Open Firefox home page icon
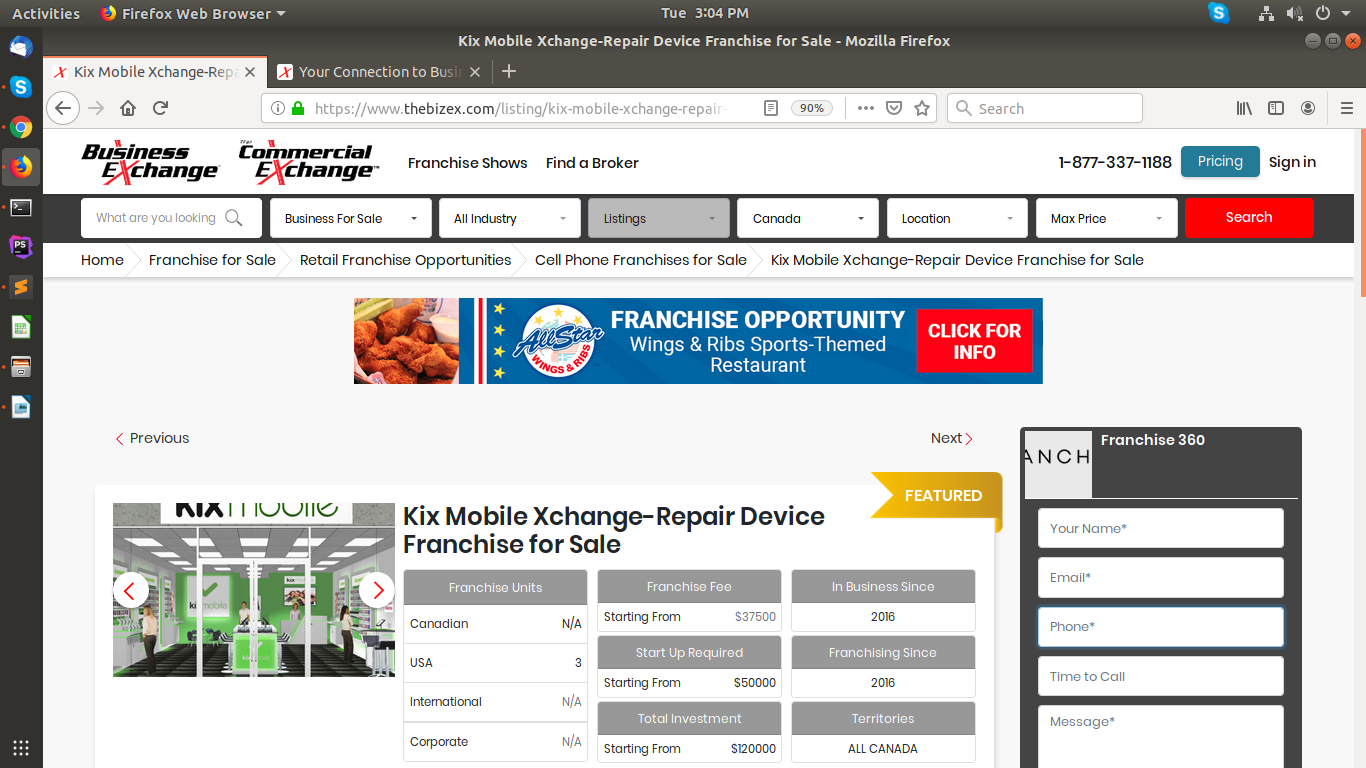This screenshot has width=1366, height=768. [128, 108]
